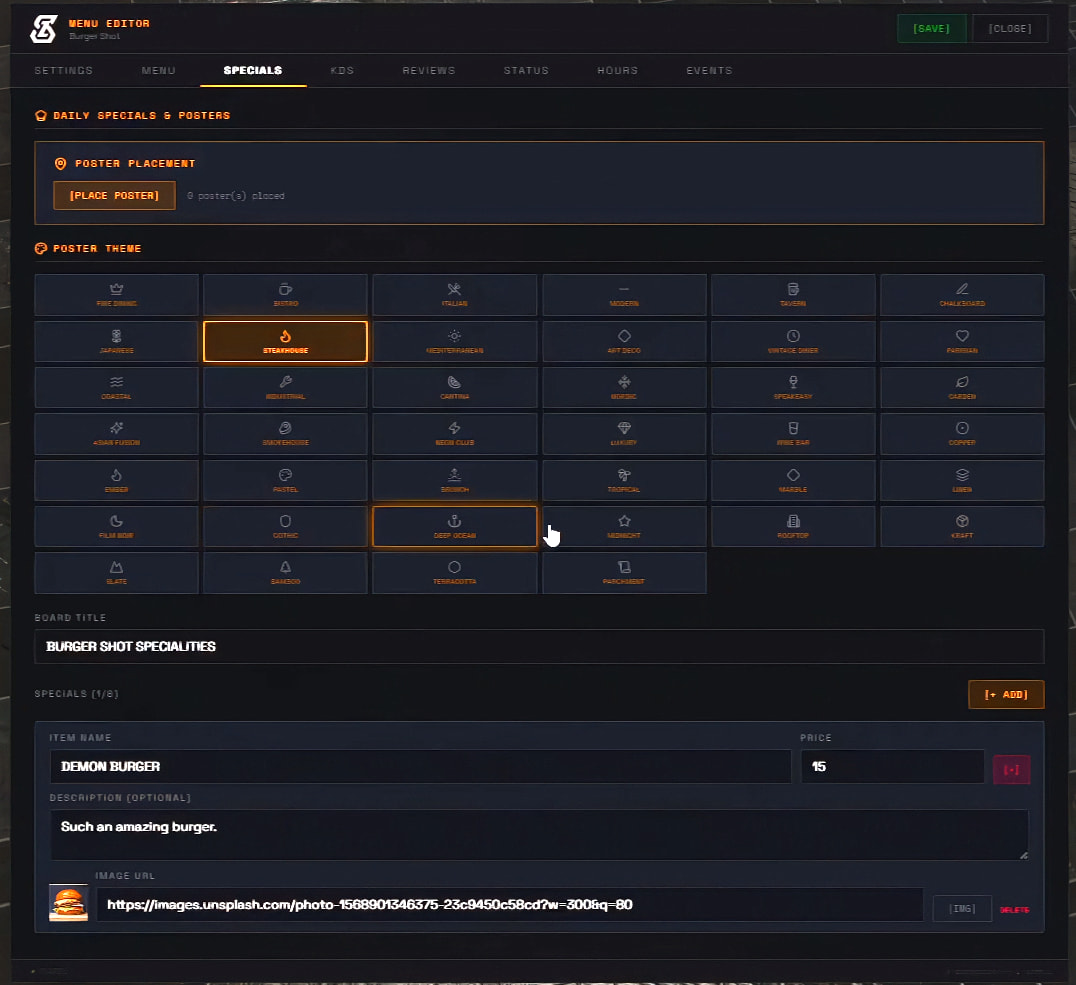Screen dimensions: 1076x985
Task: Click the Place Poster button
Action: click(115, 196)
